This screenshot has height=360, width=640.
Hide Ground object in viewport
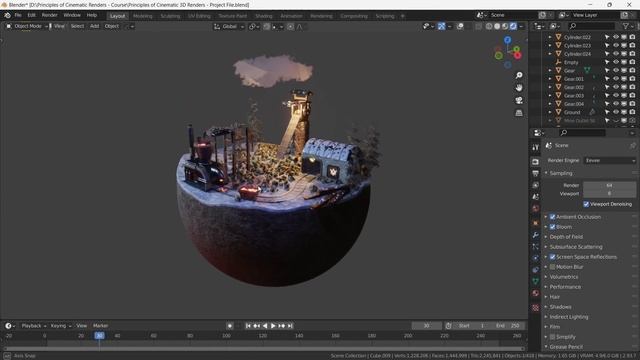pyautogui.click(x=616, y=112)
